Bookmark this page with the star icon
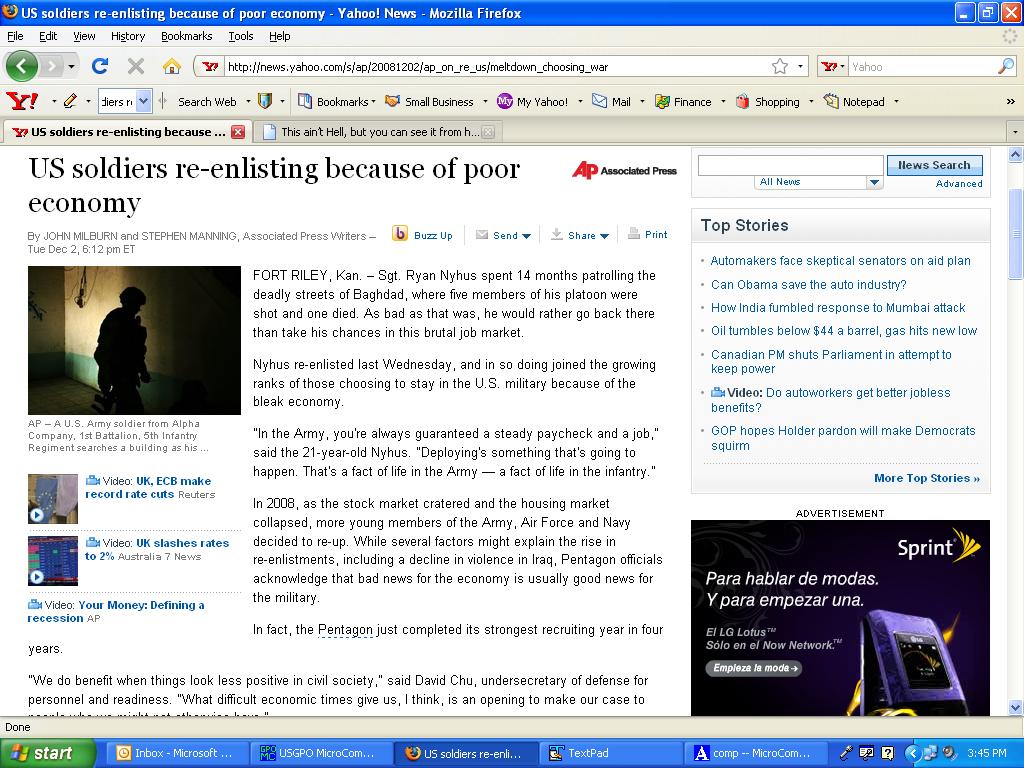1024x768 pixels. 779,66
